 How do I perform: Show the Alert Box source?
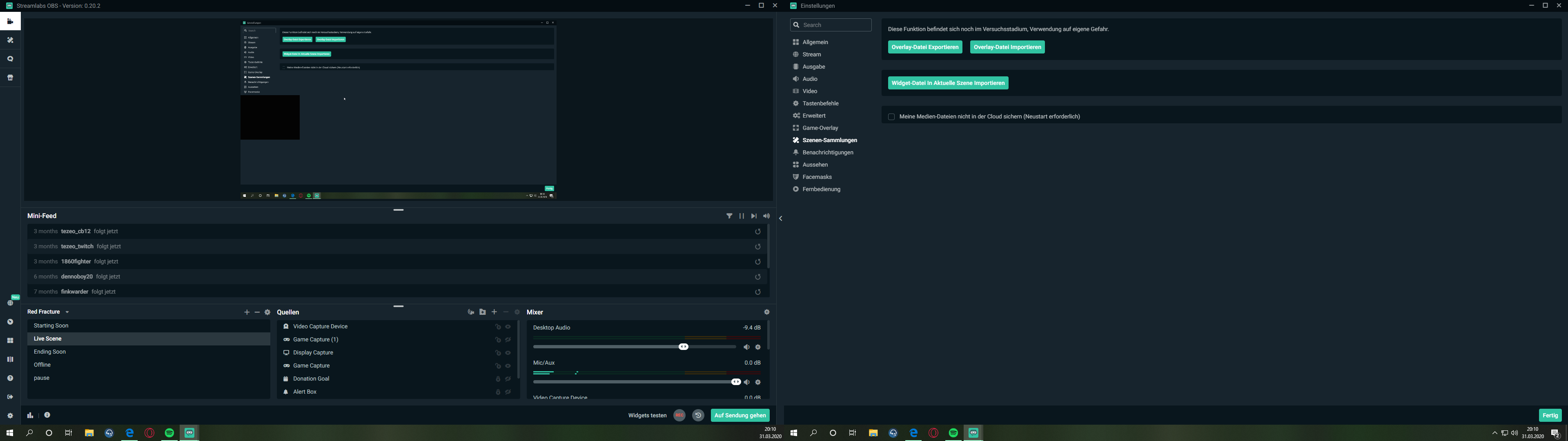click(508, 392)
